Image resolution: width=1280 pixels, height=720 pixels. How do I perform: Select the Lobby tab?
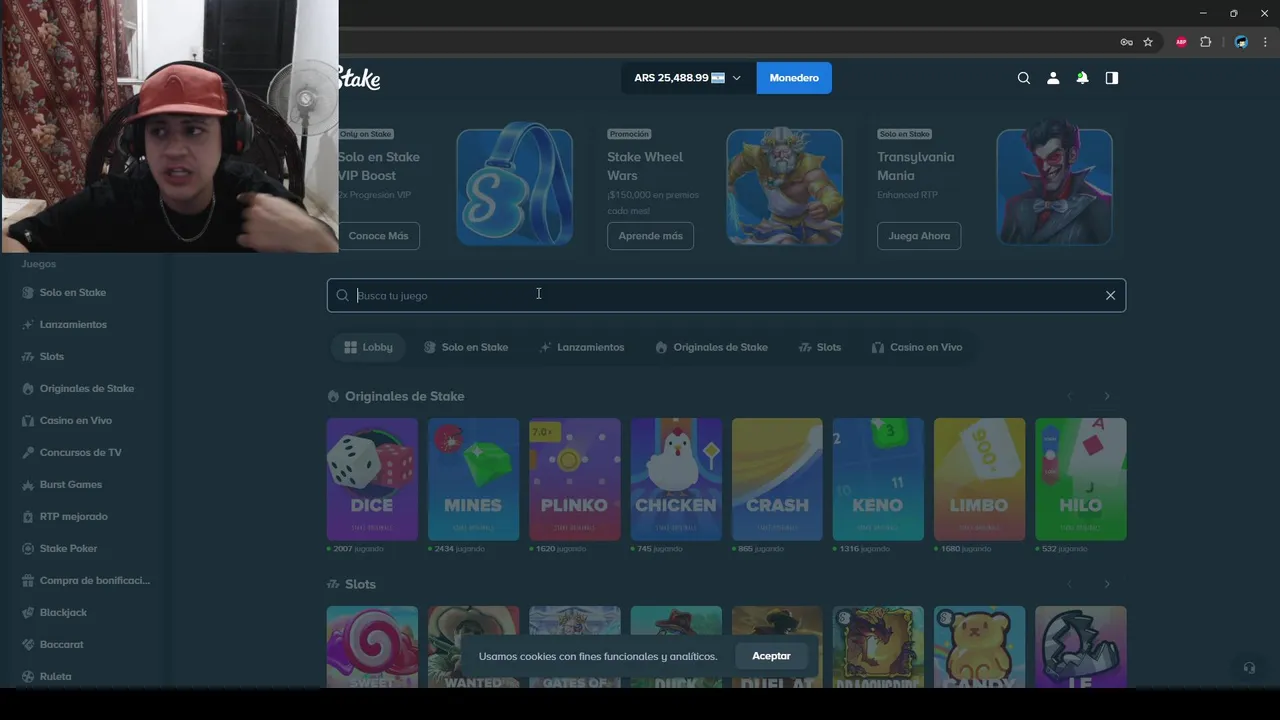coord(367,347)
